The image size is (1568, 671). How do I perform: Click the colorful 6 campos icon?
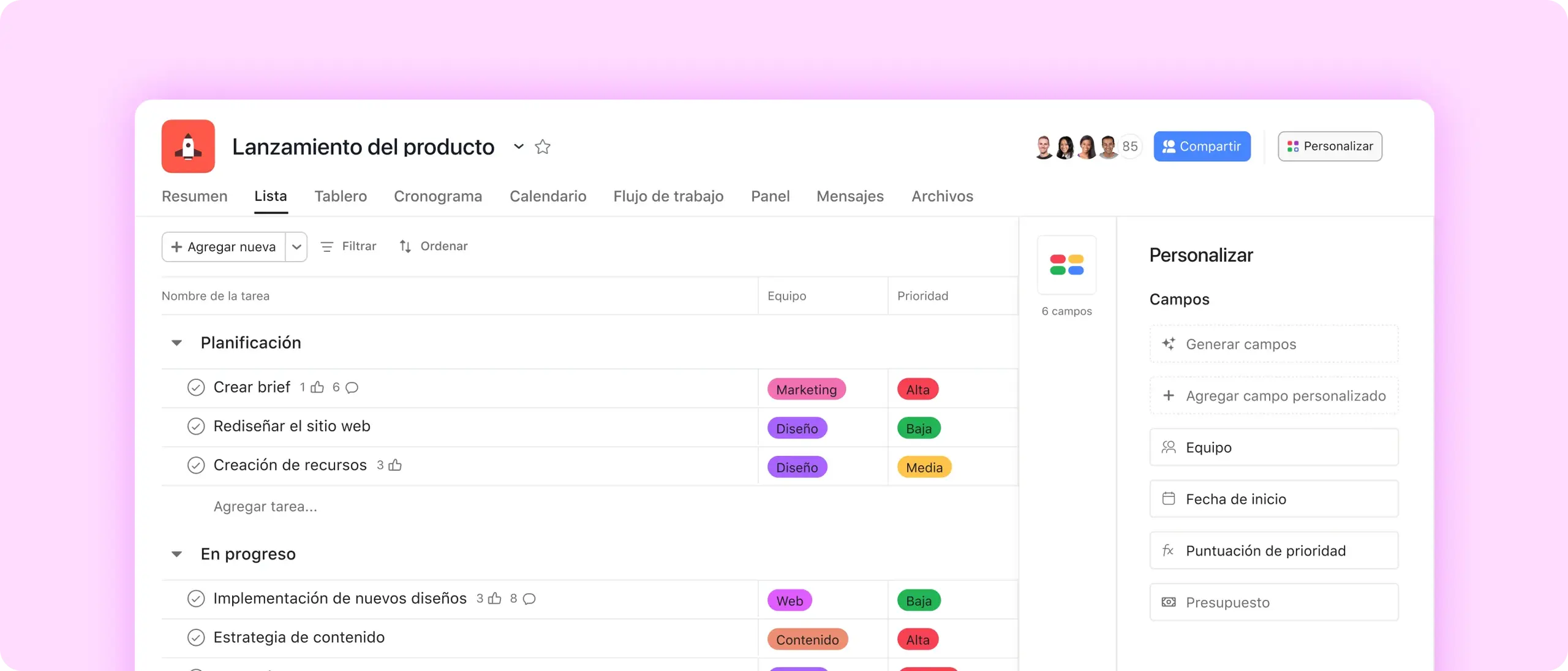[x=1066, y=265]
